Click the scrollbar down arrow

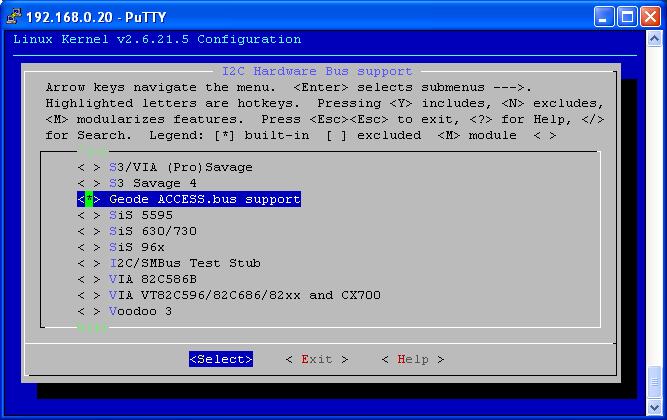tap(654, 407)
